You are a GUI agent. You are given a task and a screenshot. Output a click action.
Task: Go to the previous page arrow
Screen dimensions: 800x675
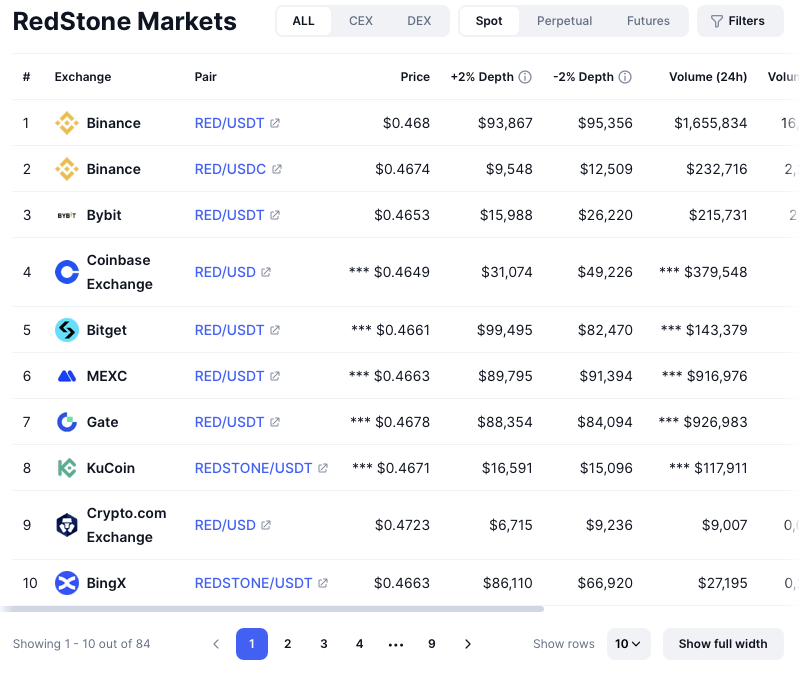click(216, 644)
